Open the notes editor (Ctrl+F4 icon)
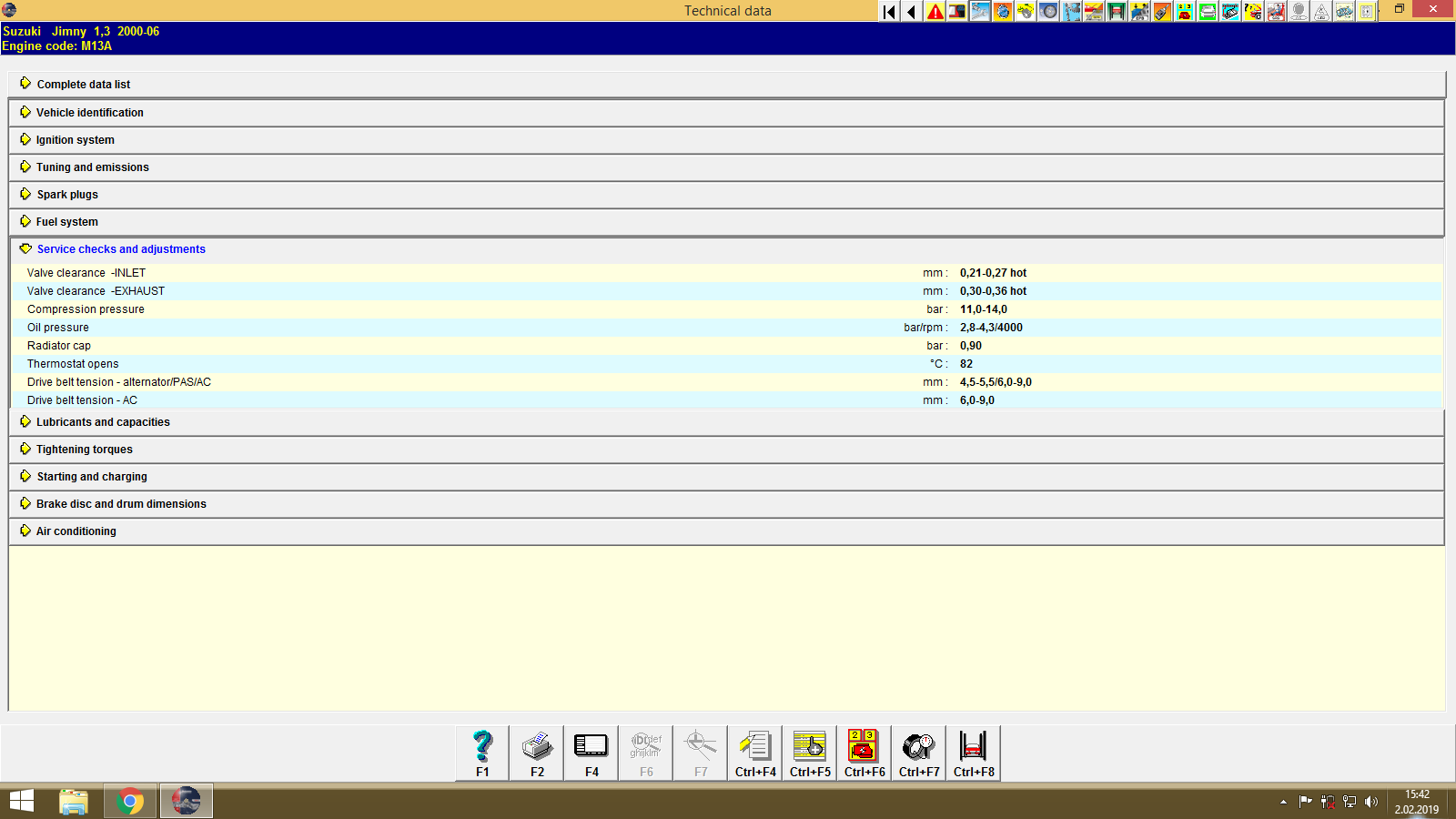Viewport: 1456px width, 819px height. [754, 752]
